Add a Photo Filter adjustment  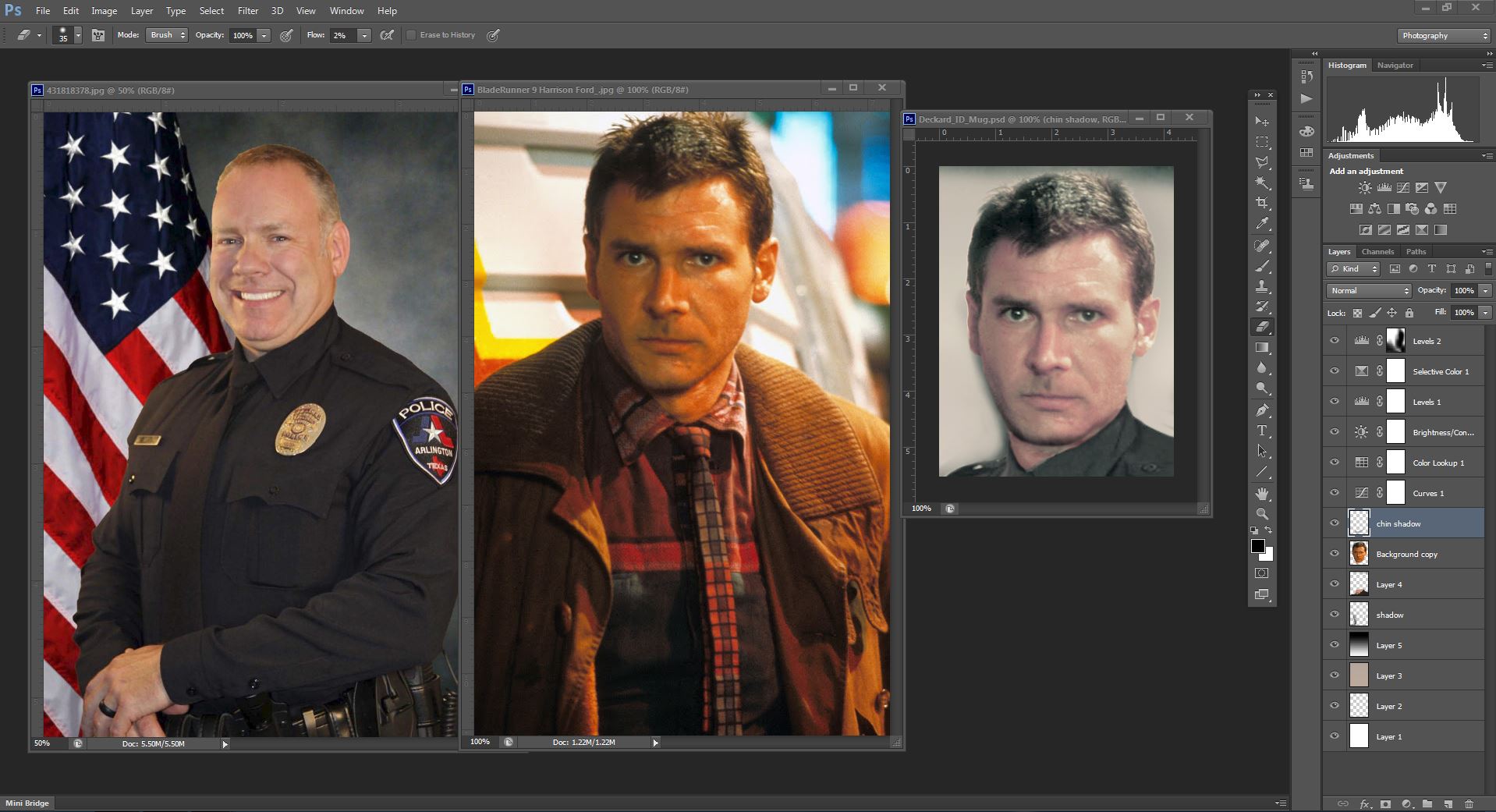coord(1412,209)
